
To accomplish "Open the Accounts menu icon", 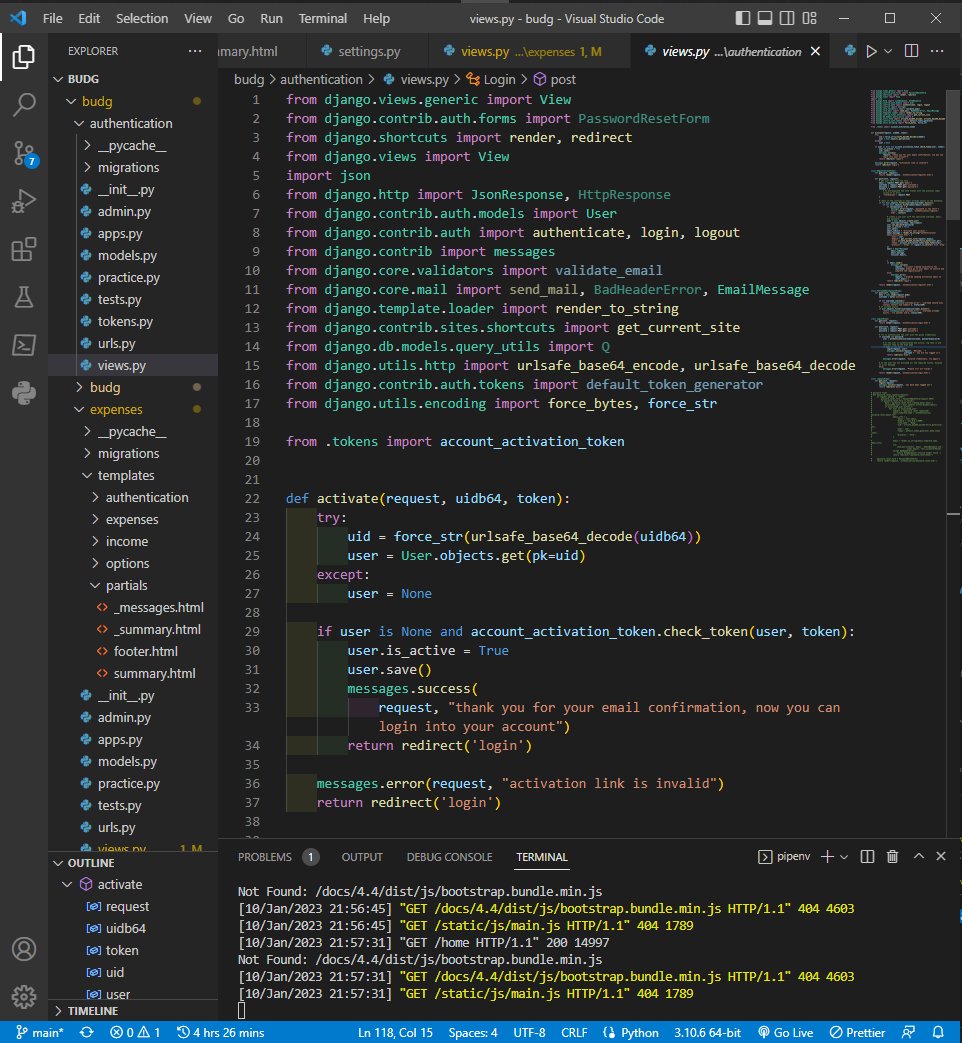I will click(x=24, y=949).
